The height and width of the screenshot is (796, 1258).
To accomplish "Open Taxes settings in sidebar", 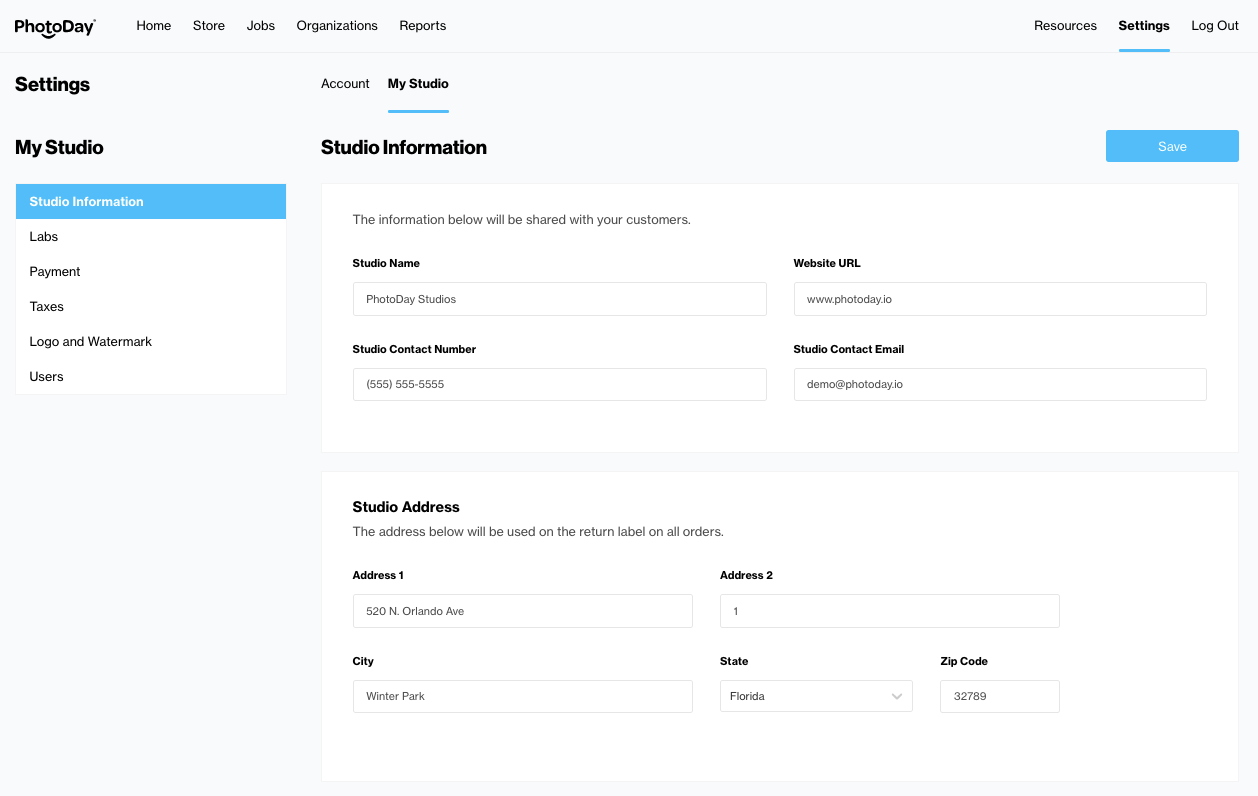I will click(151, 307).
